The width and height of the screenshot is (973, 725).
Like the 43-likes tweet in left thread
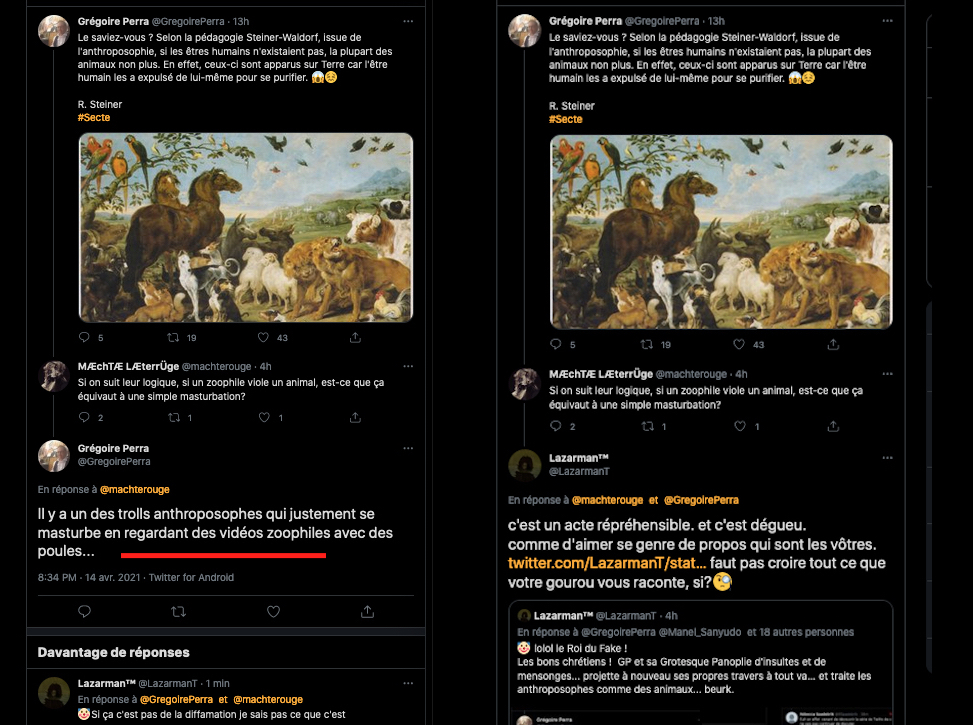coord(264,338)
